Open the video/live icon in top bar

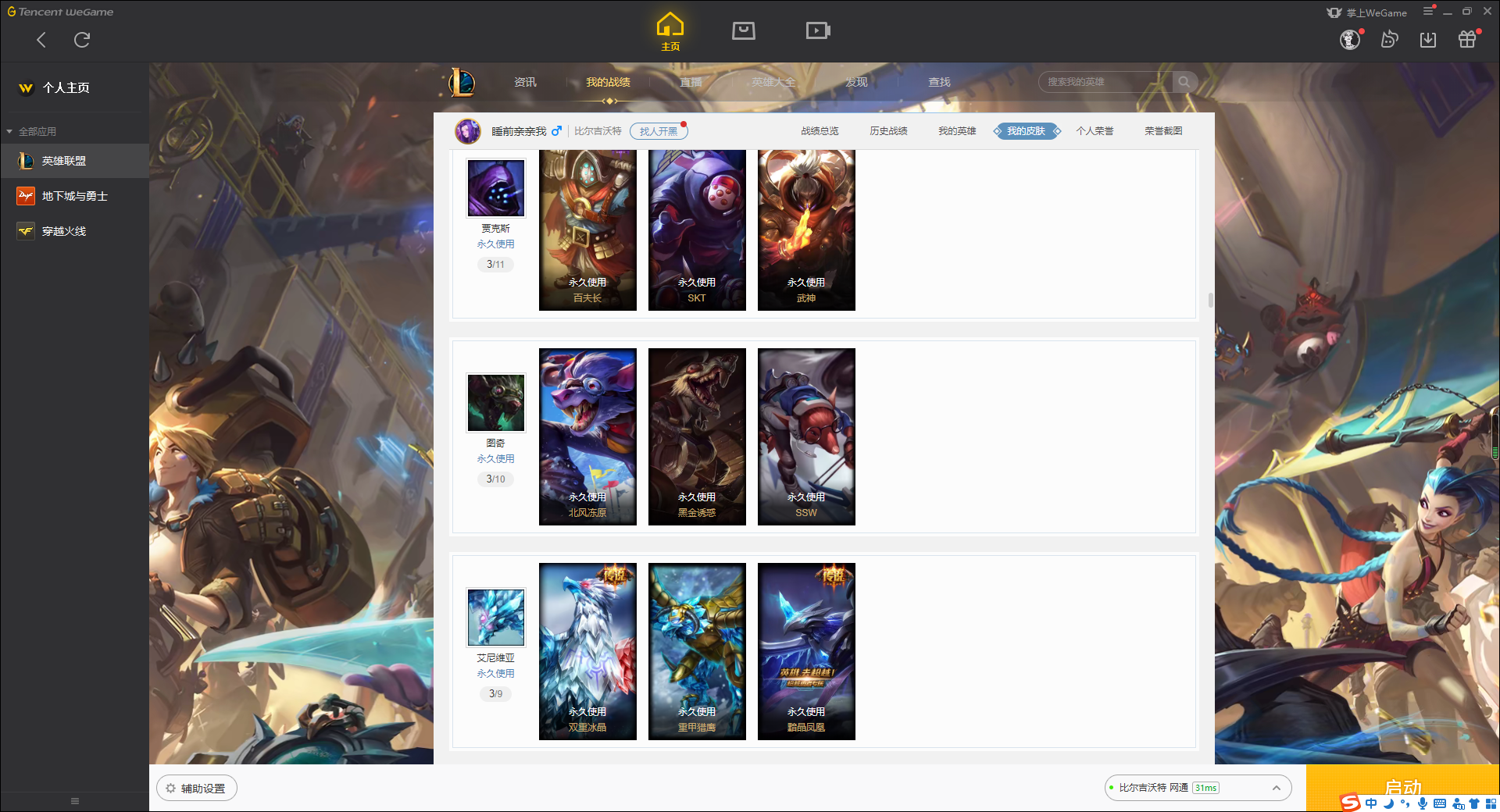coord(818,30)
